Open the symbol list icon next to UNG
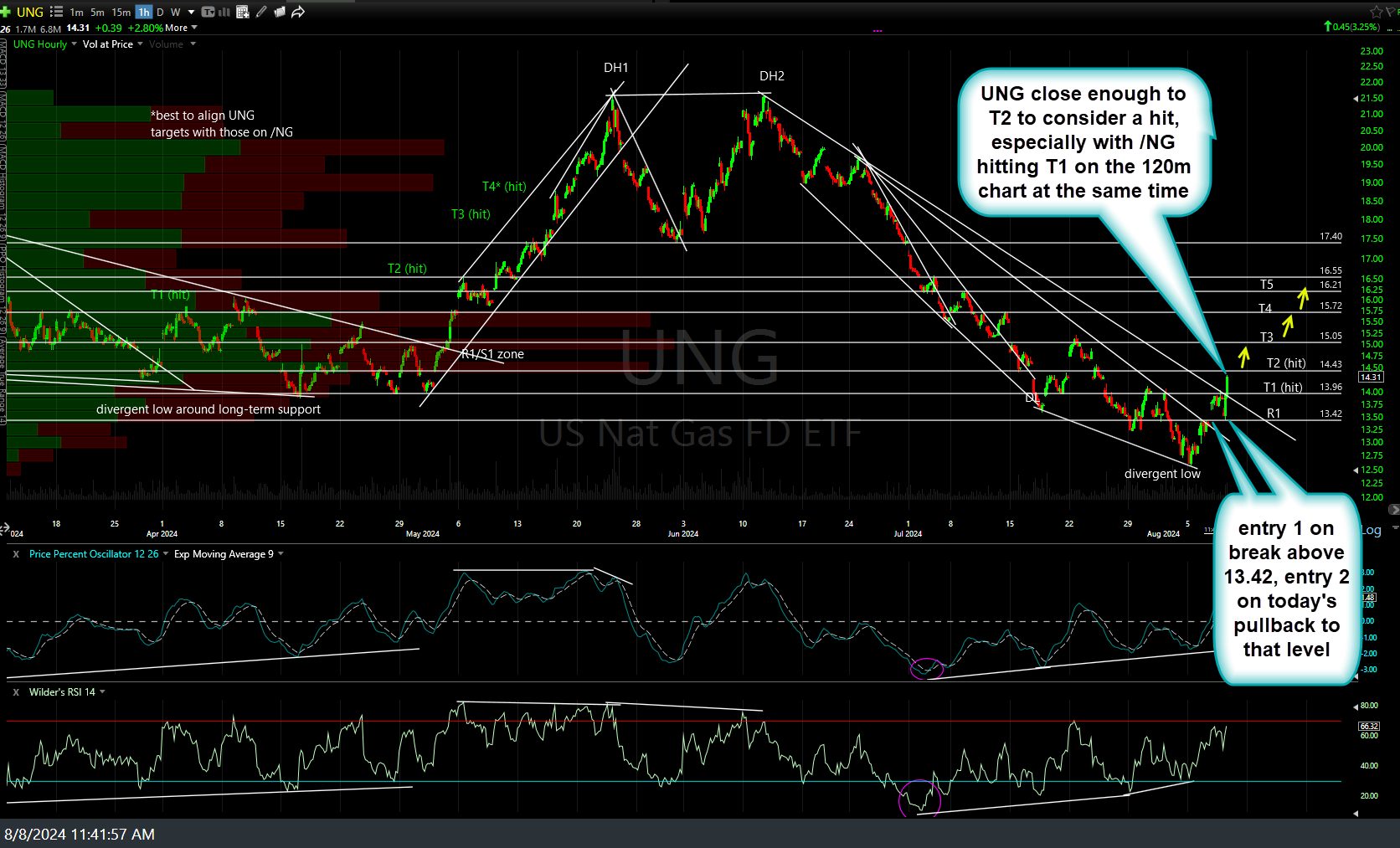The image size is (1400, 848). point(56,12)
